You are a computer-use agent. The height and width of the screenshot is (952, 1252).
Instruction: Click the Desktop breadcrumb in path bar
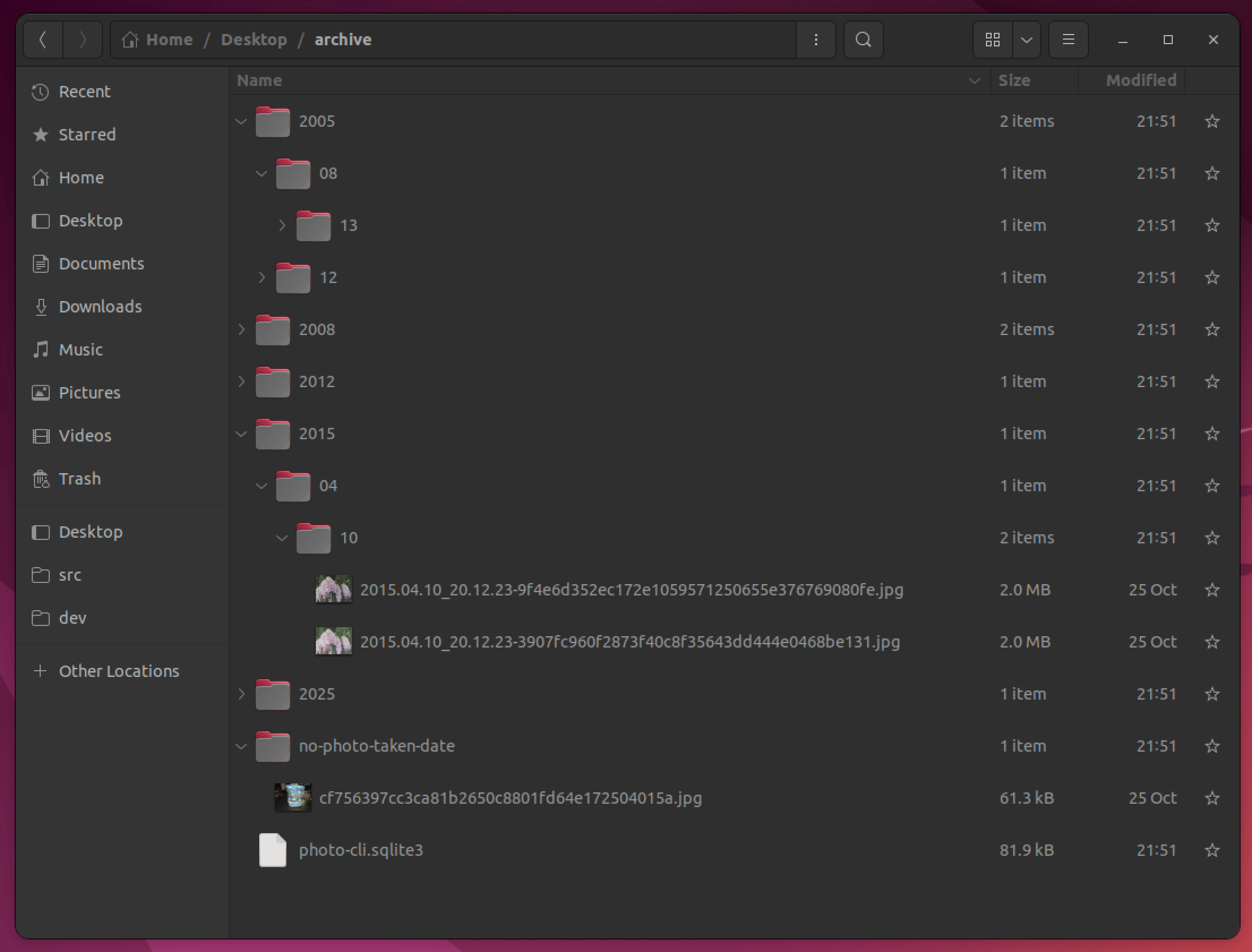(254, 40)
